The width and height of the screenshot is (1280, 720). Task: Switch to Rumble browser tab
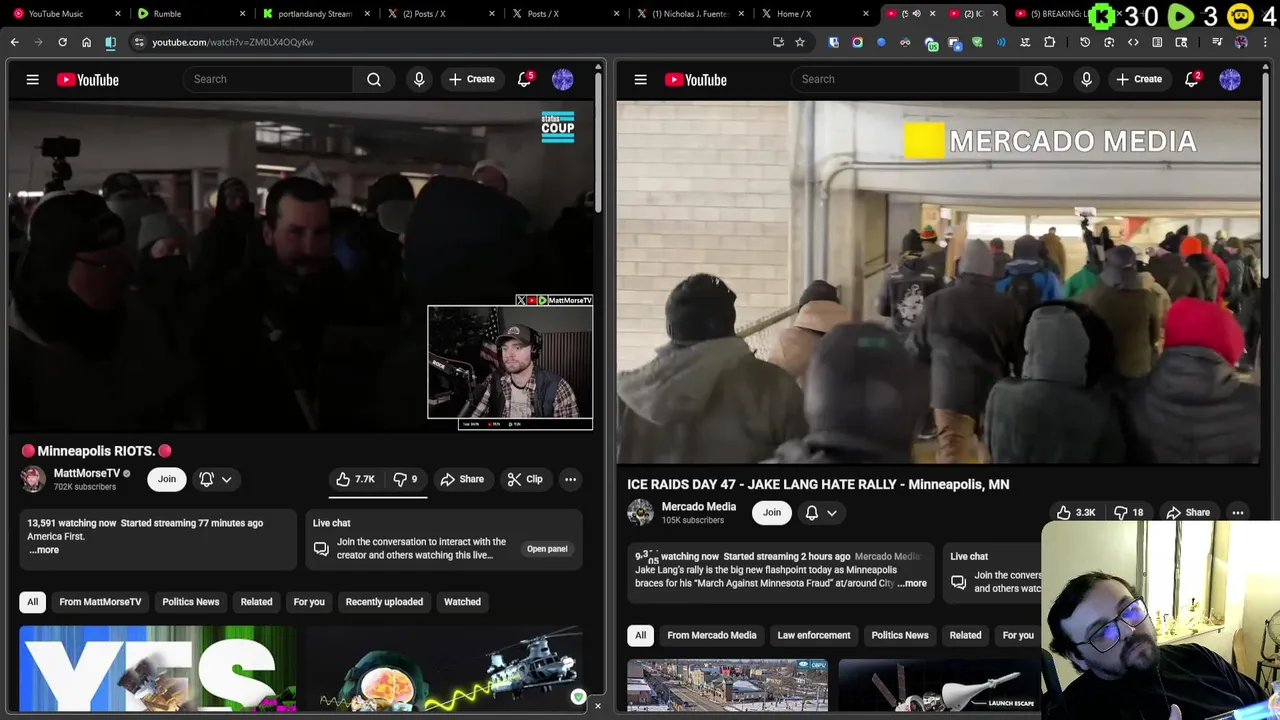tap(190, 14)
